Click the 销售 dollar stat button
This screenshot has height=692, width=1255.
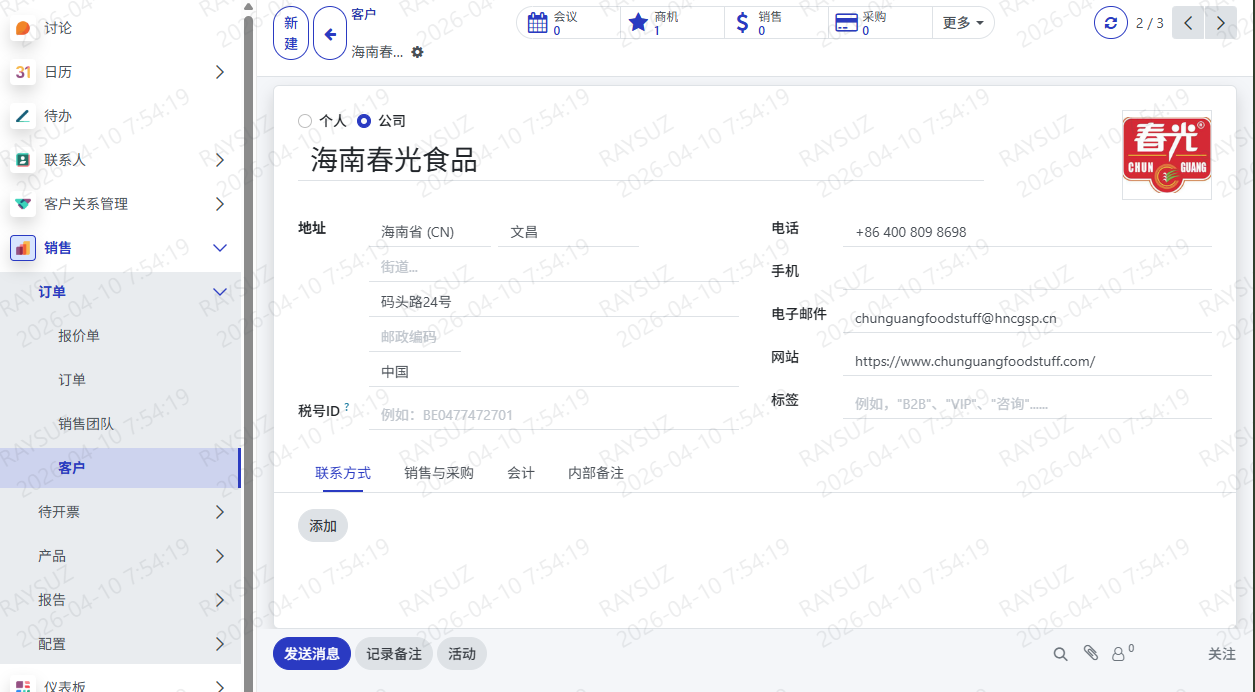777,23
